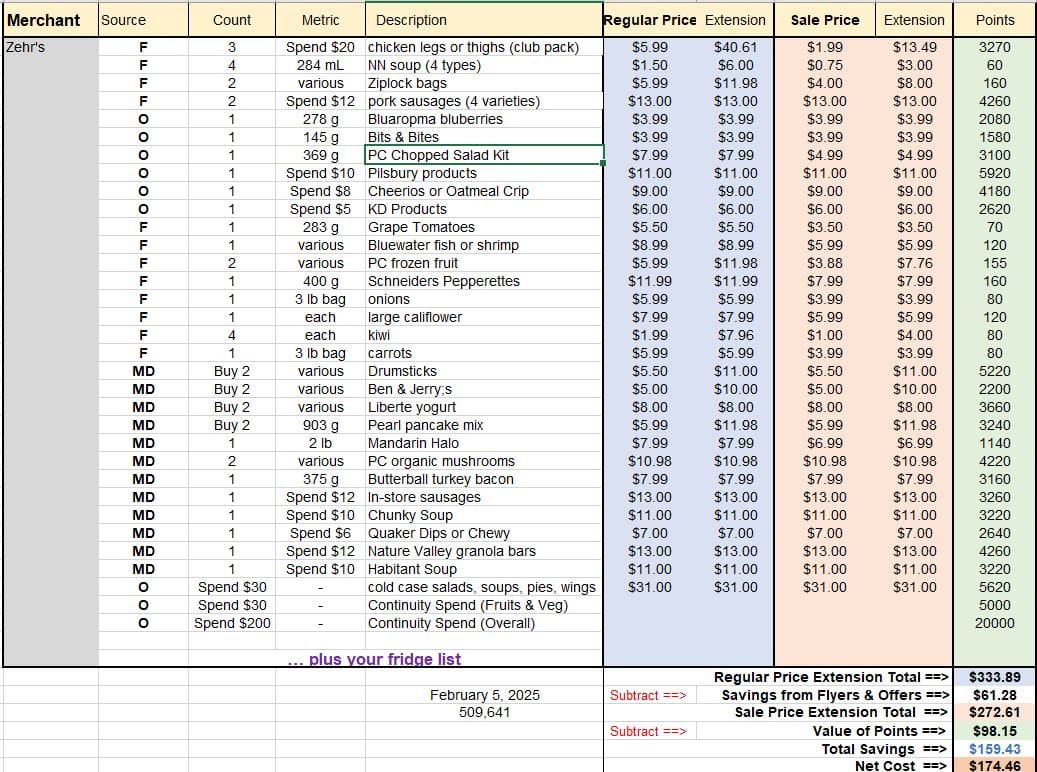The height and width of the screenshot is (772, 1037).
Task: Click the 20000 points cell
Action: 995,622
